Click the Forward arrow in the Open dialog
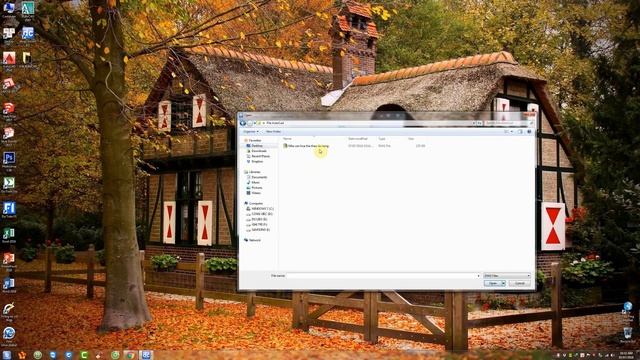This screenshot has width=640, height=360. click(x=249, y=123)
